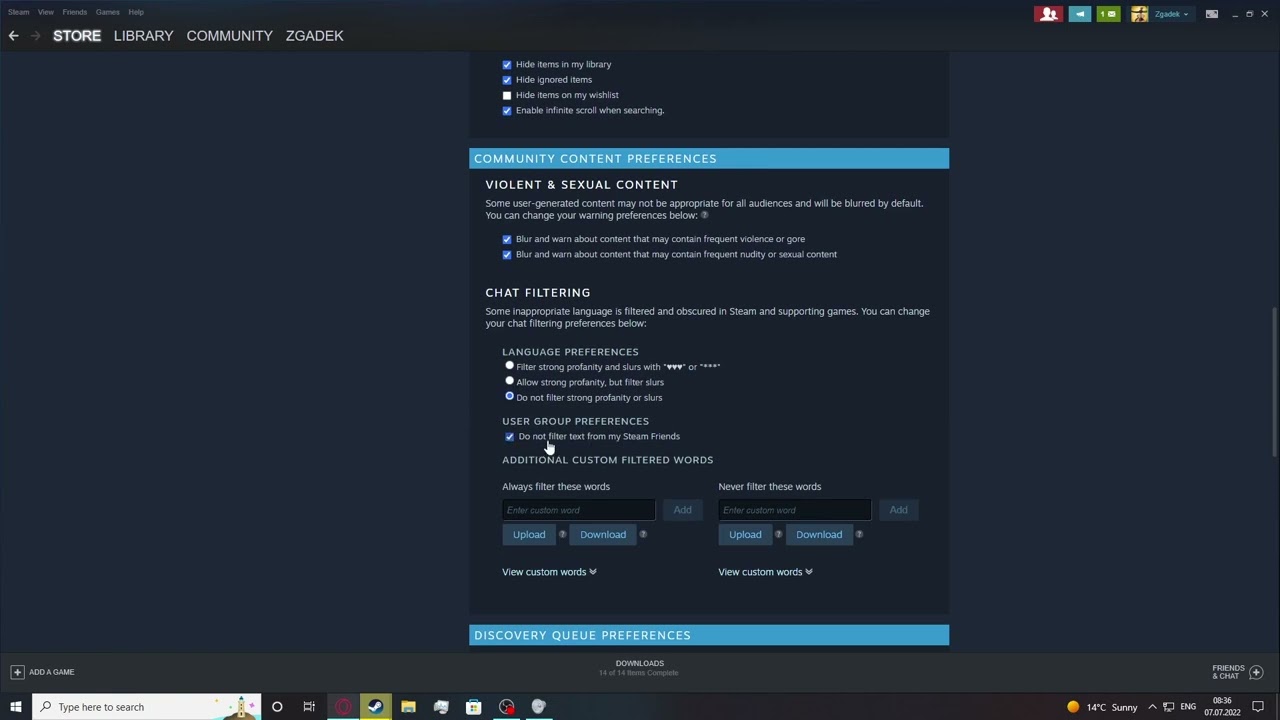Open Friends & Chat plus icon
1280x720 pixels.
(1256, 672)
